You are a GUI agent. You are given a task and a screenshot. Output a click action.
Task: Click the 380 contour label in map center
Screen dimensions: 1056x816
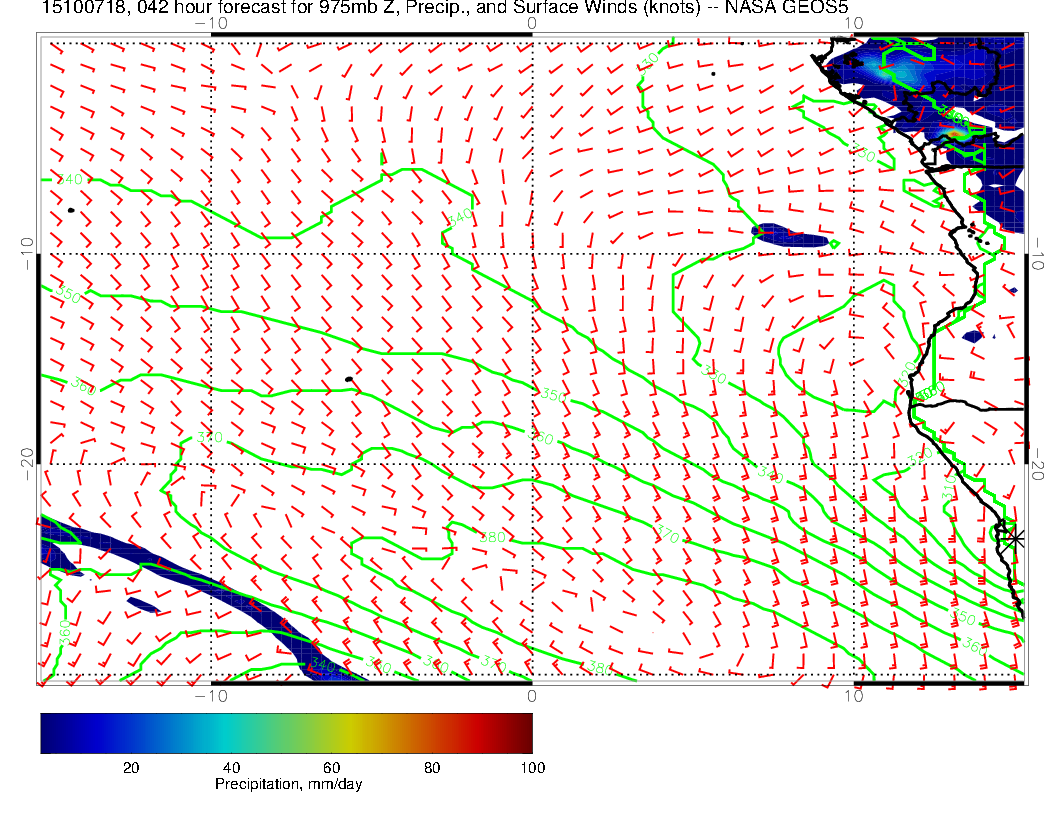[493, 537]
